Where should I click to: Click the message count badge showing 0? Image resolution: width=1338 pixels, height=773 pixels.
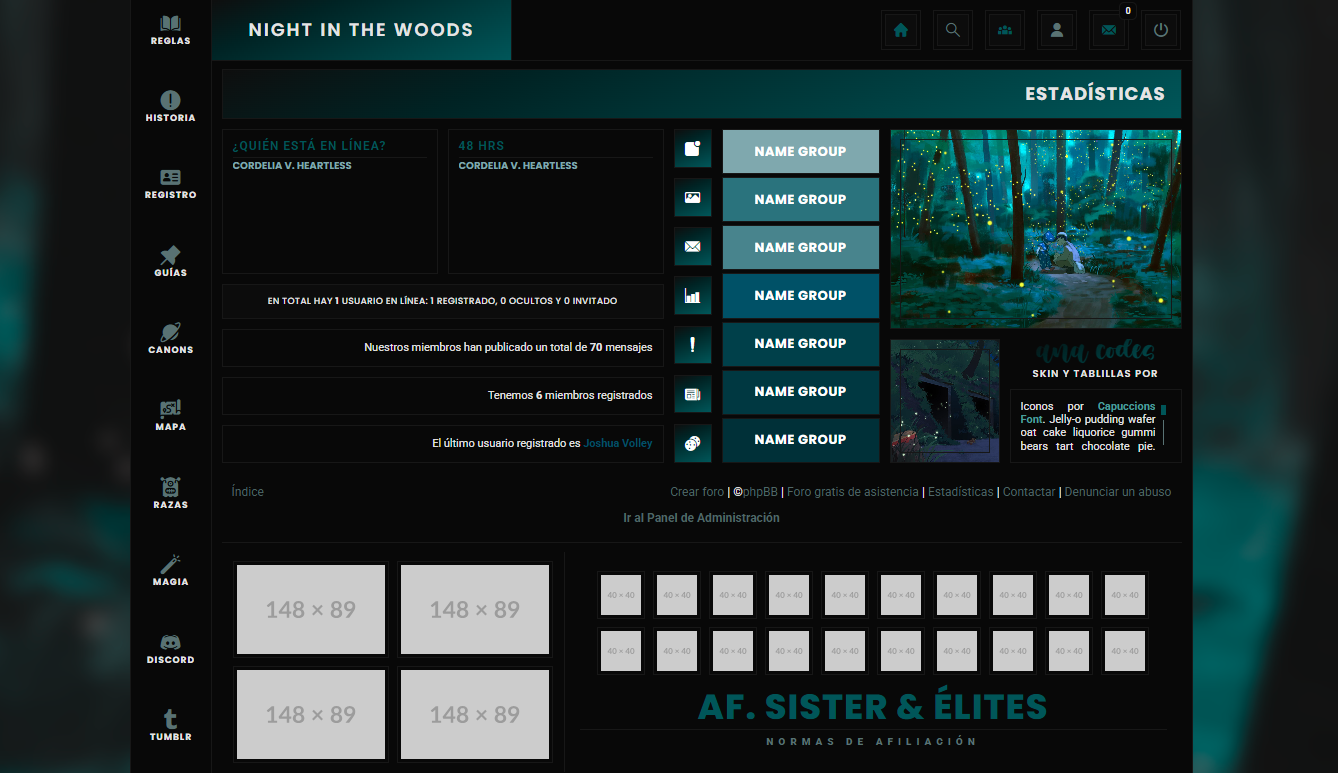[1128, 11]
